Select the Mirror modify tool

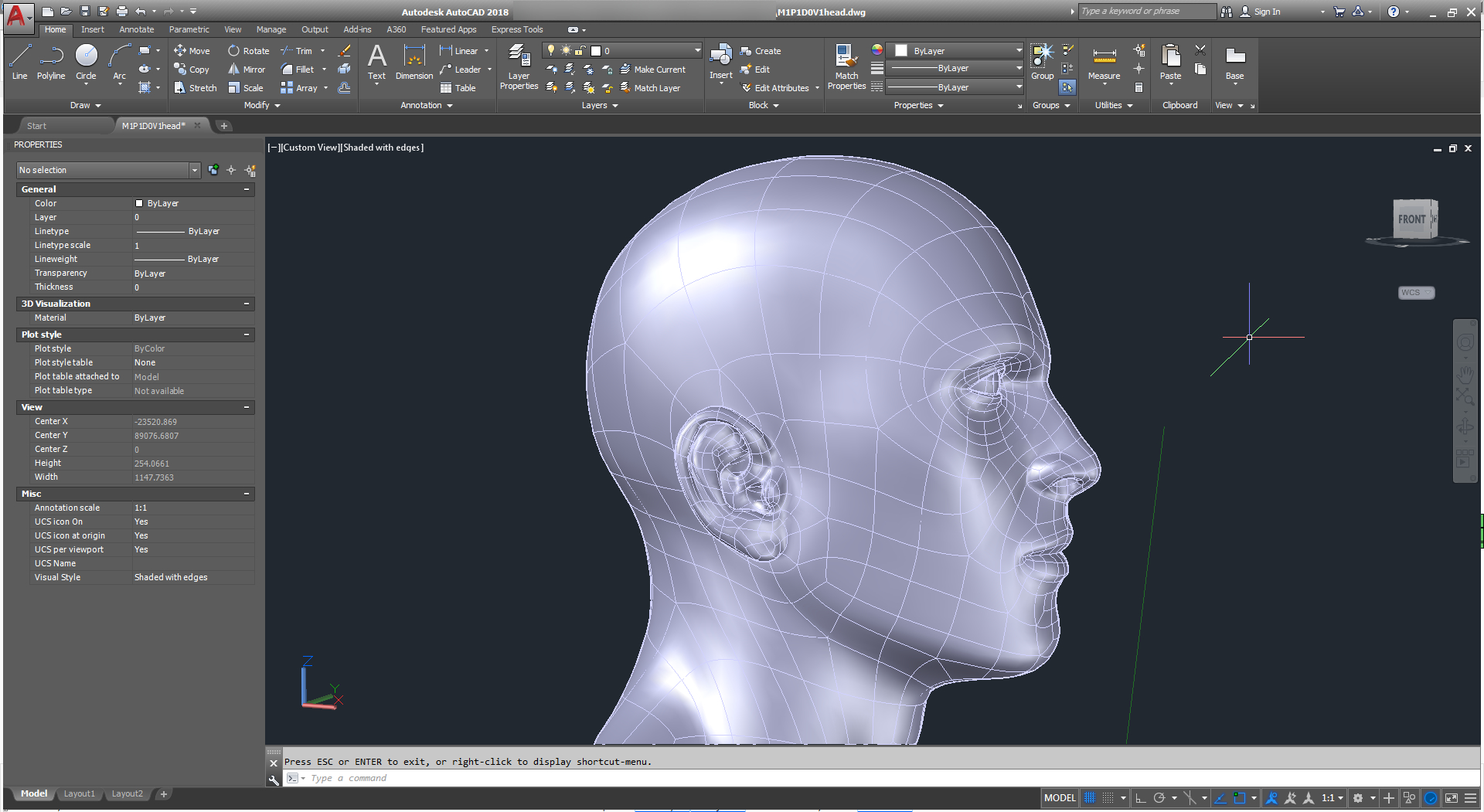(246, 70)
